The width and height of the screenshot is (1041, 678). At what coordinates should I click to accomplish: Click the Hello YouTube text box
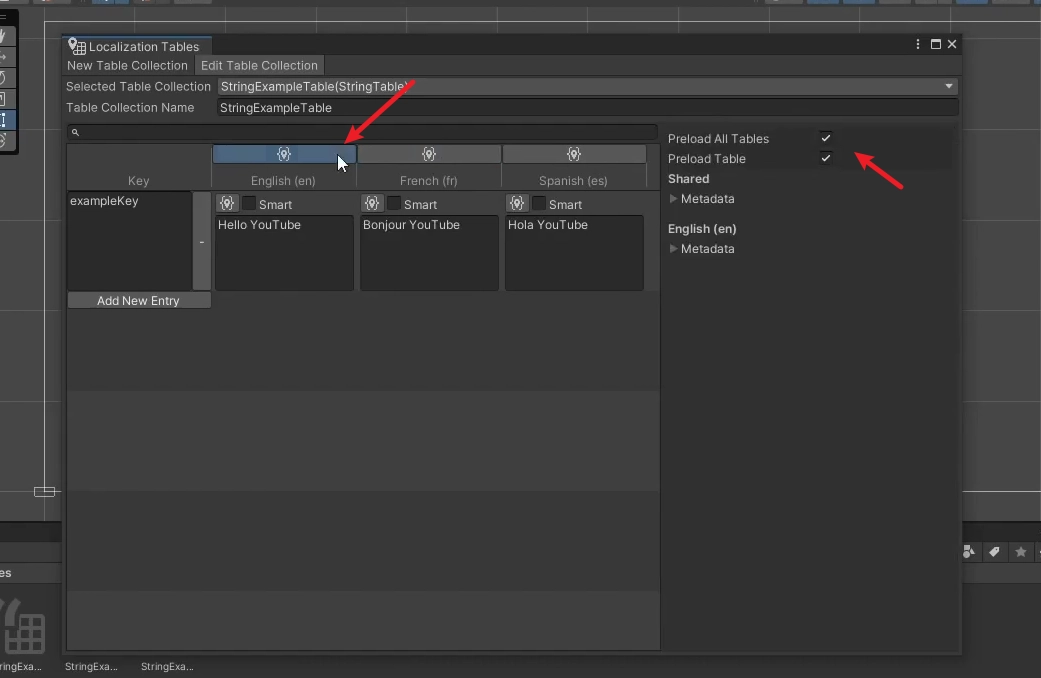click(284, 252)
